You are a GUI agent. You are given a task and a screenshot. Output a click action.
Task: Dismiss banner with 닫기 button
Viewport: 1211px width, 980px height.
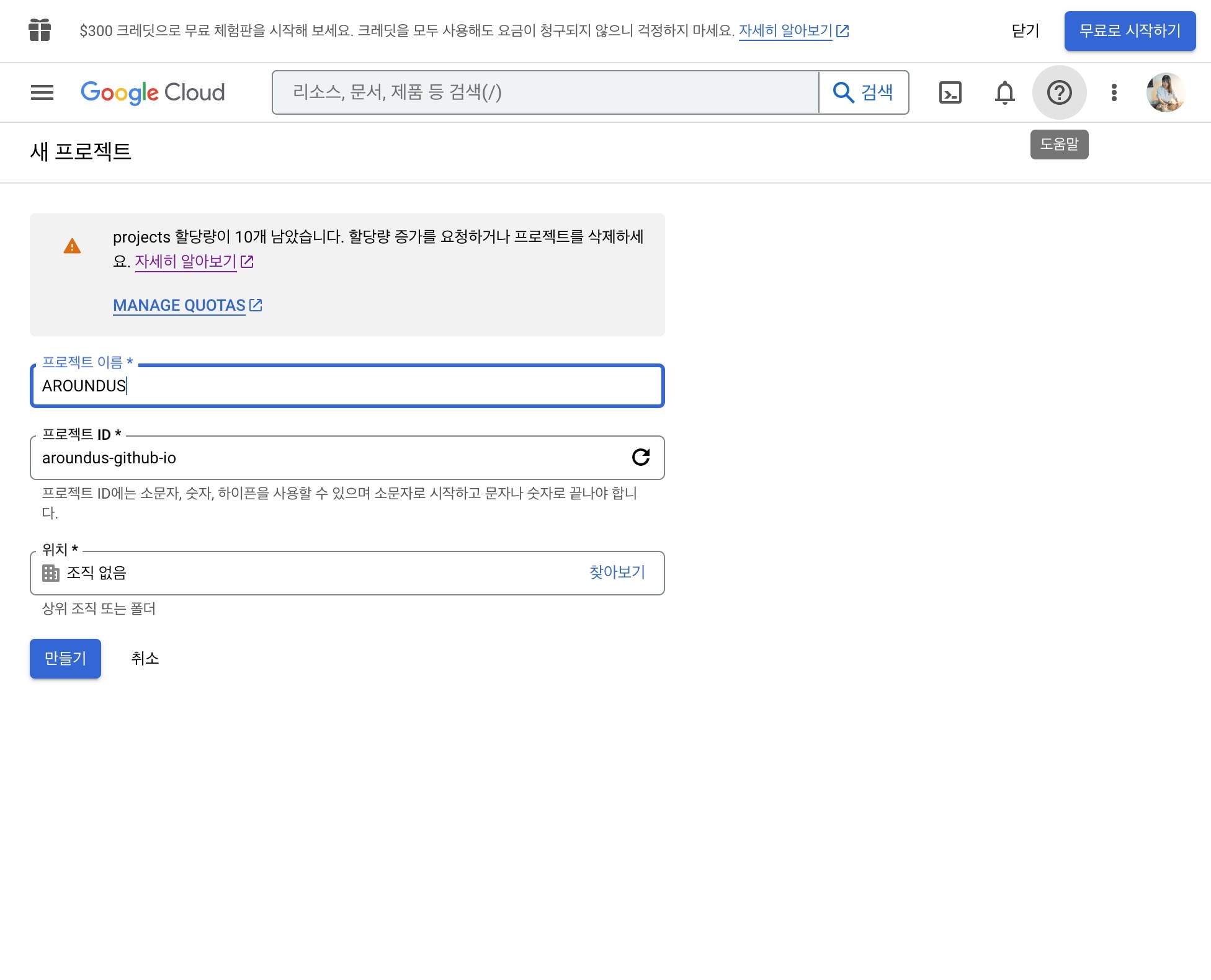(x=1025, y=30)
